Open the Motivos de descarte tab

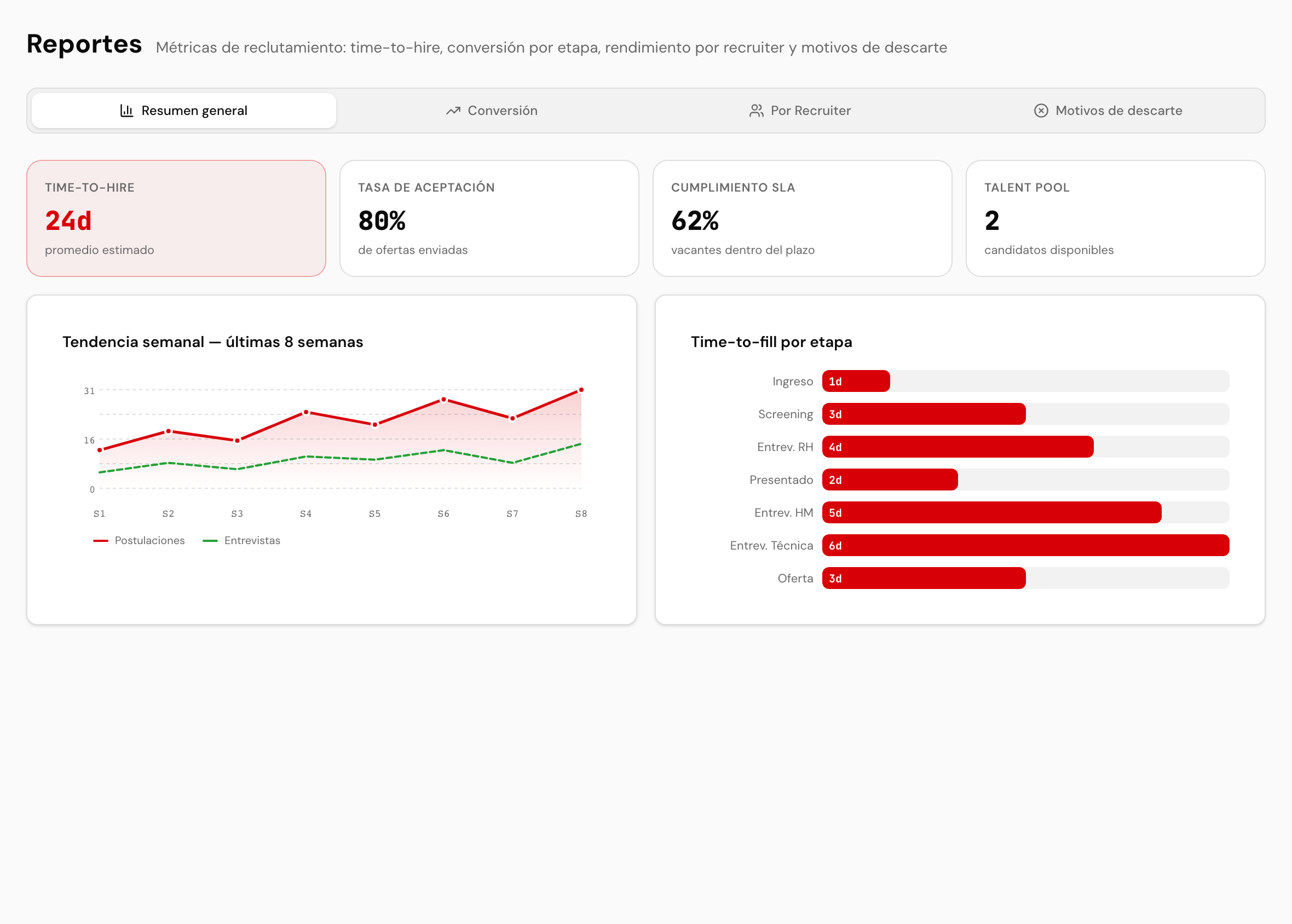(x=1108, y=111)
